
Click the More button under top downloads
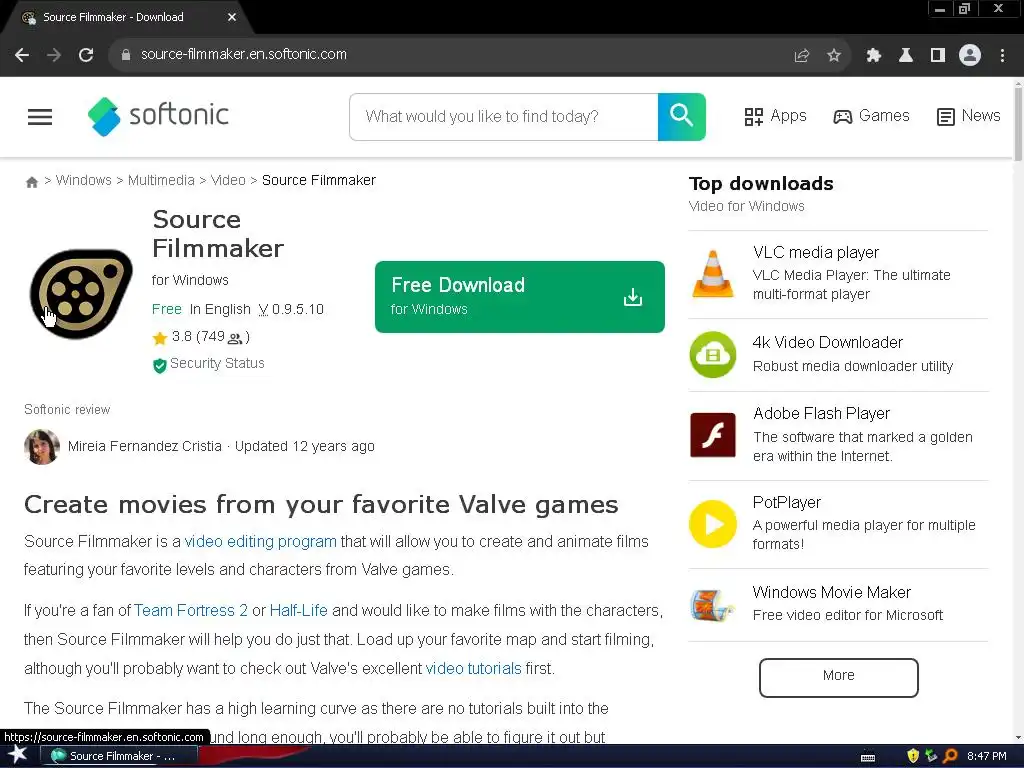pos(839,677)
